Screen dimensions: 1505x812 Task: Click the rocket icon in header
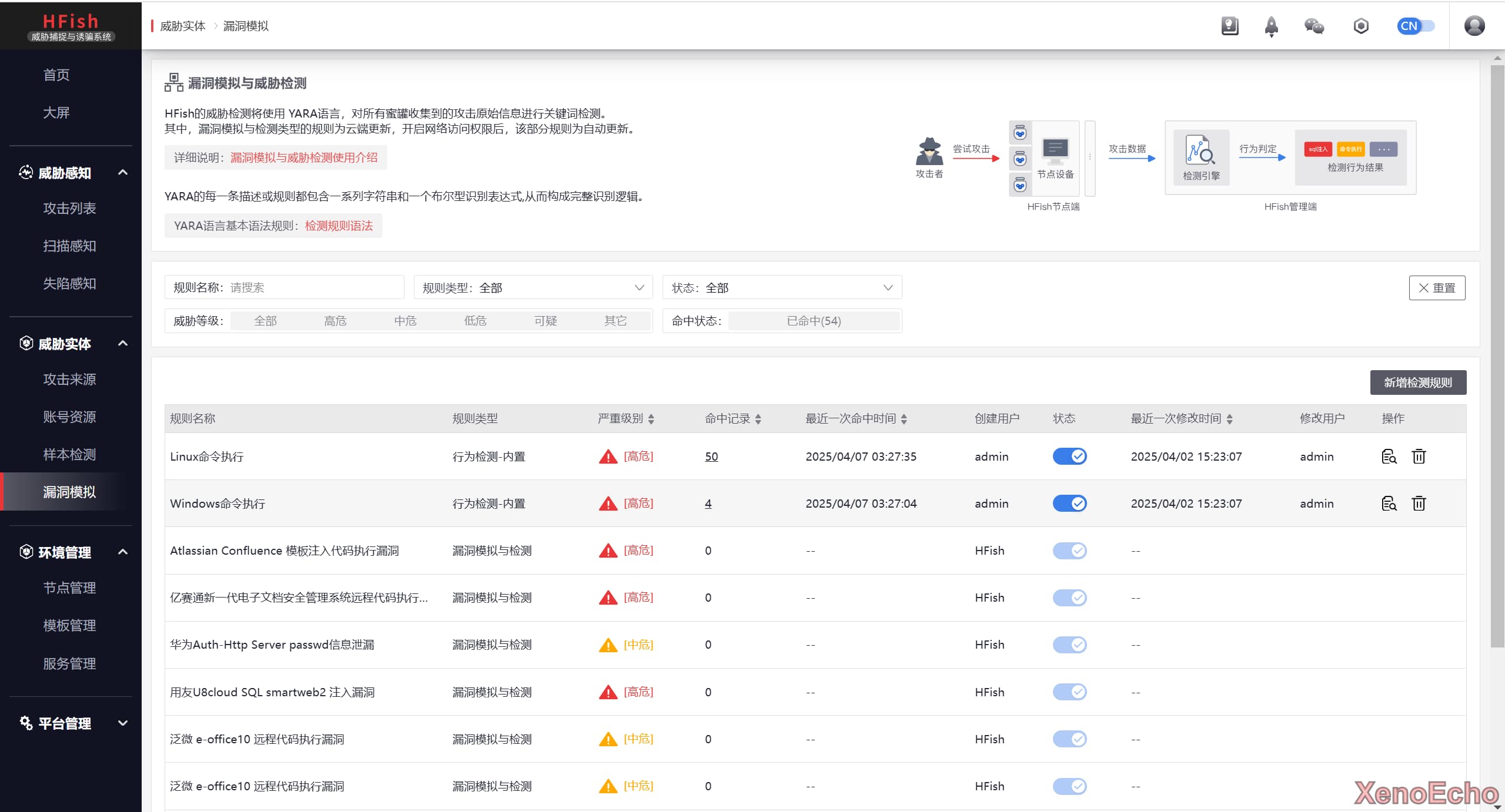[1271, 26]
